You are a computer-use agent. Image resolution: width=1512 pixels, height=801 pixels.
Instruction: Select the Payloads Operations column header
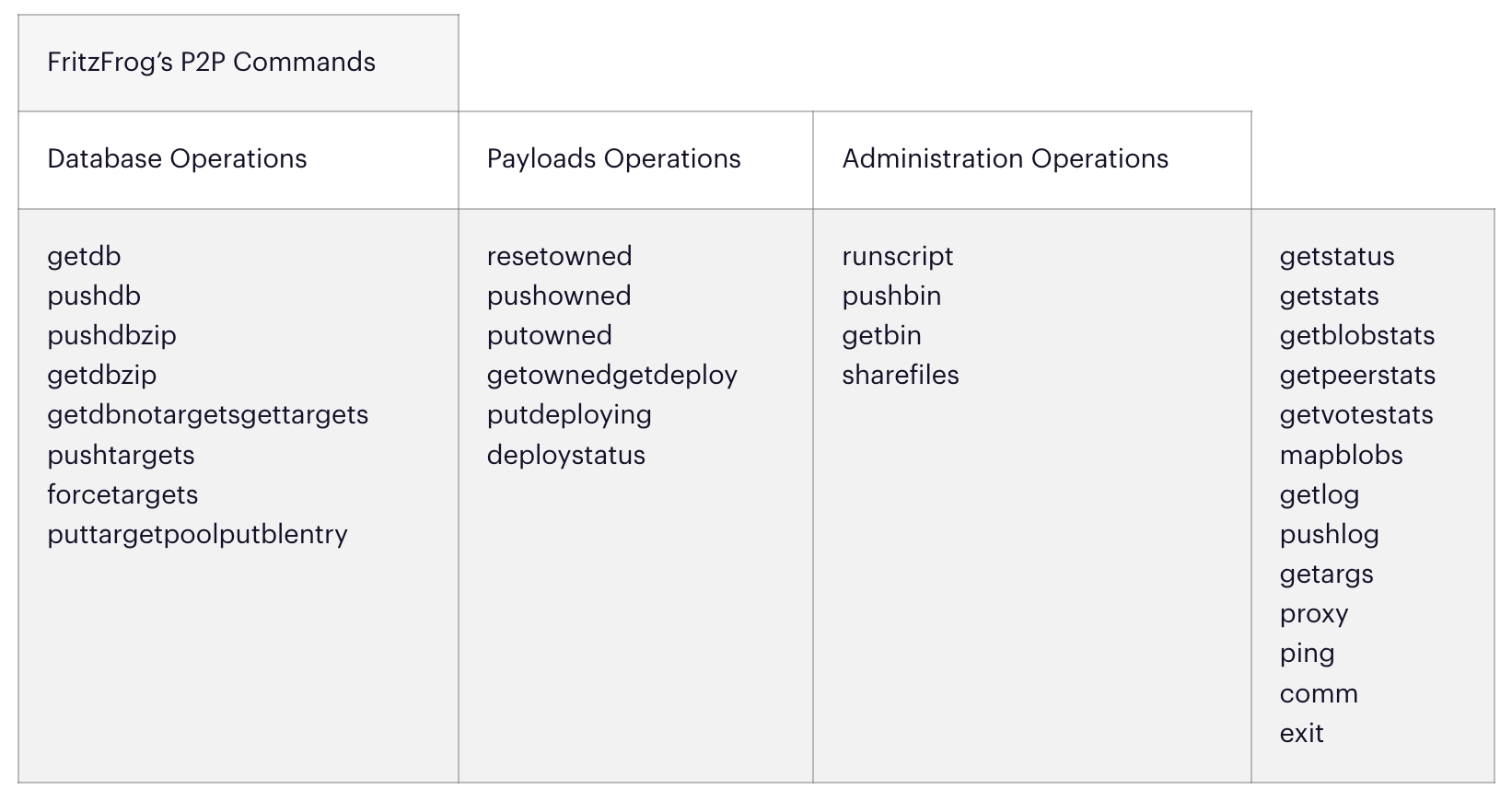613,159
